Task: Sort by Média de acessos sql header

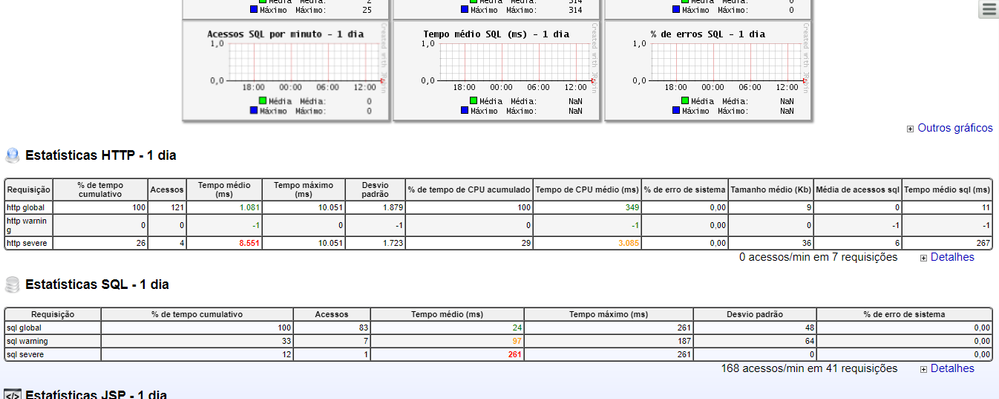Action: (858, 190)
